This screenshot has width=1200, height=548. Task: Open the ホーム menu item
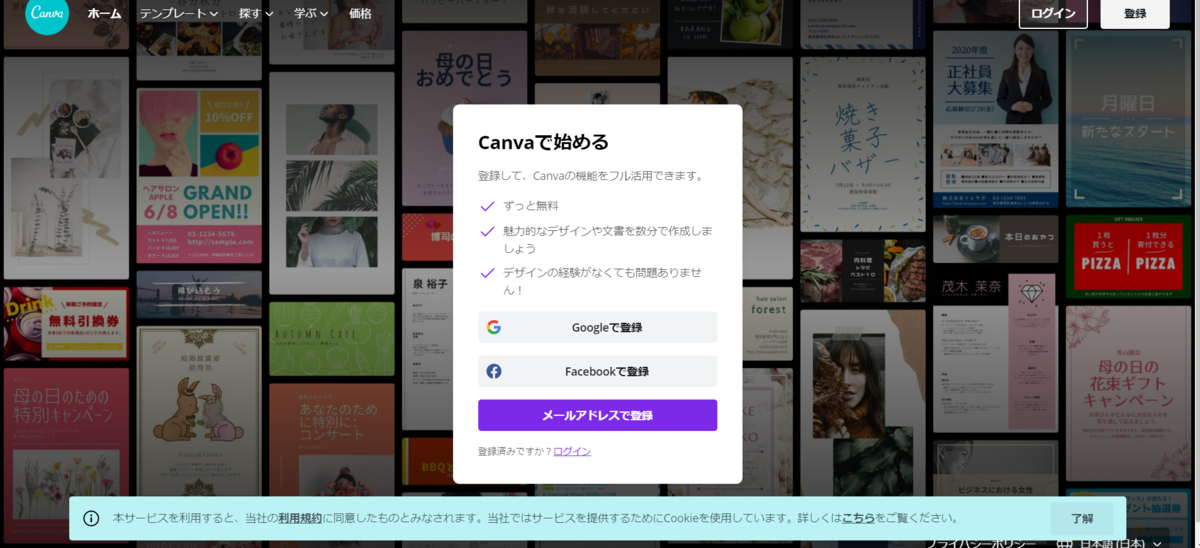(x=104, y=14)
